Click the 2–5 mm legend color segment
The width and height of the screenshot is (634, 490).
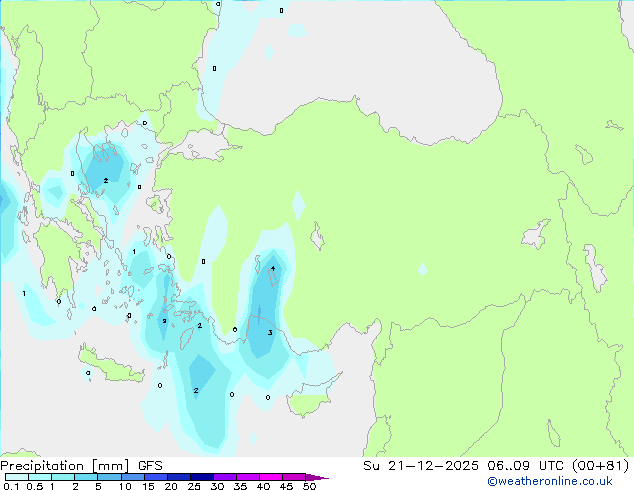pyautogui.click(x=86, y=477)
